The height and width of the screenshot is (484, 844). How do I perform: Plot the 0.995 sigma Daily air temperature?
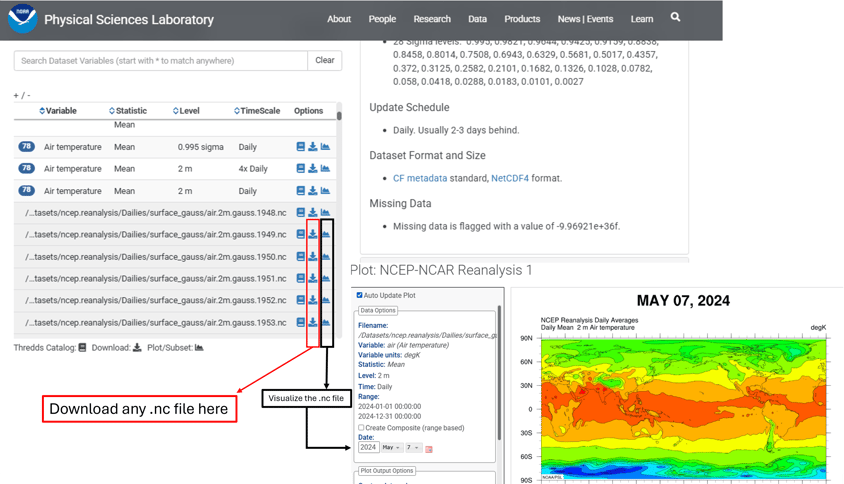coord(325,146)
